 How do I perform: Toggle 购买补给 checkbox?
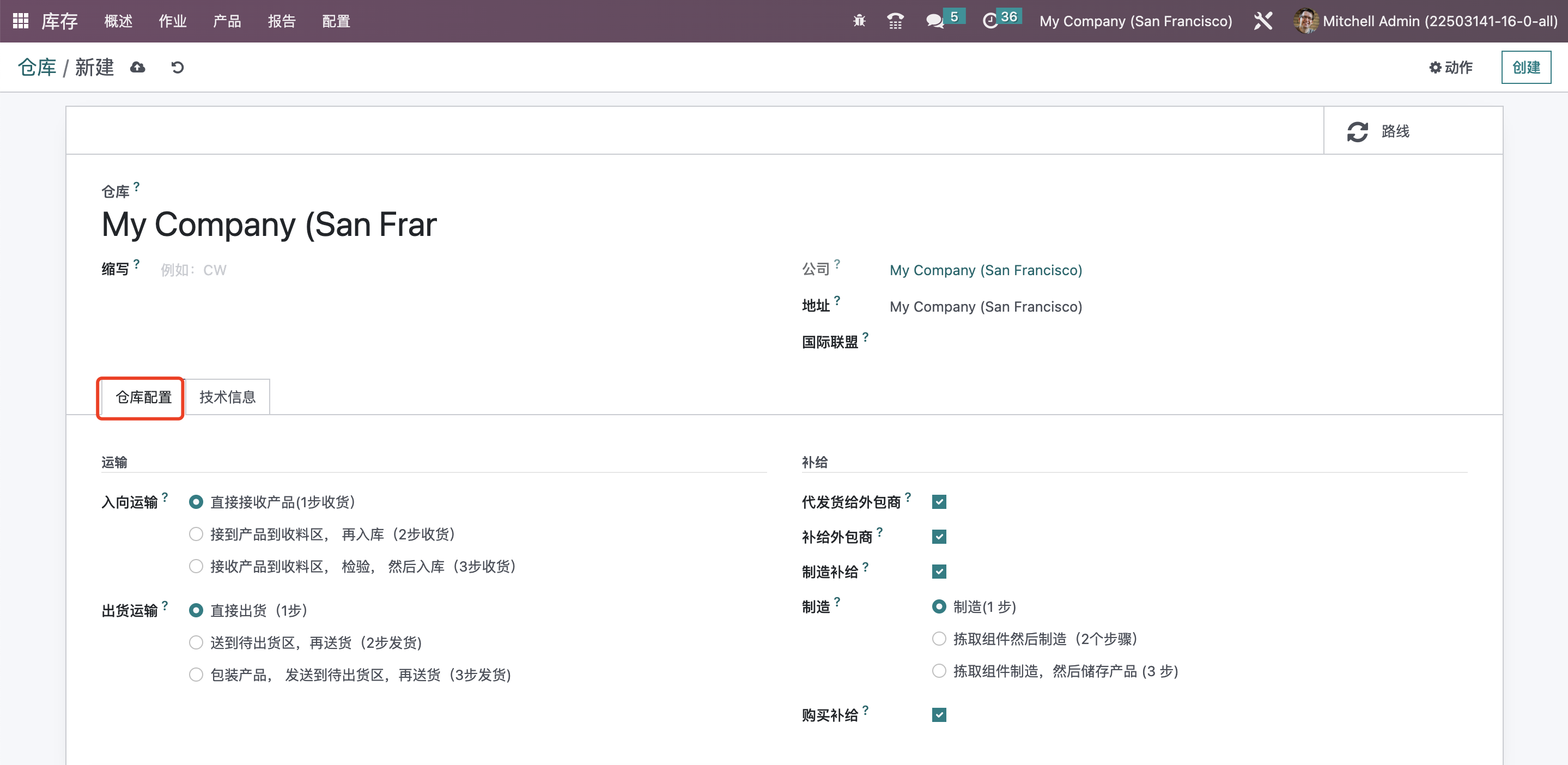click(939, 715)
